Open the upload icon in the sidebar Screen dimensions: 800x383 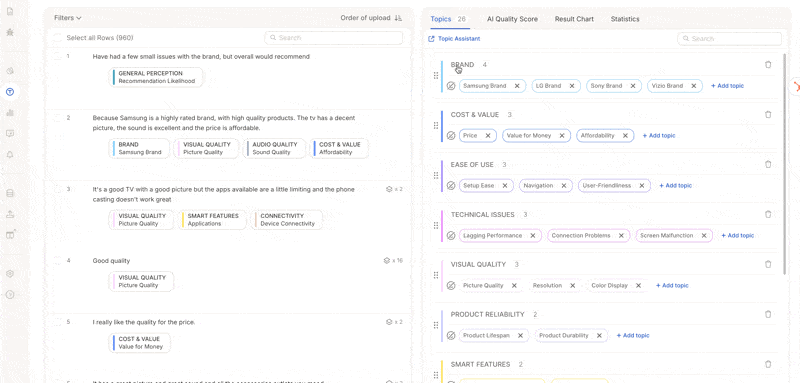tap(10, 214)
